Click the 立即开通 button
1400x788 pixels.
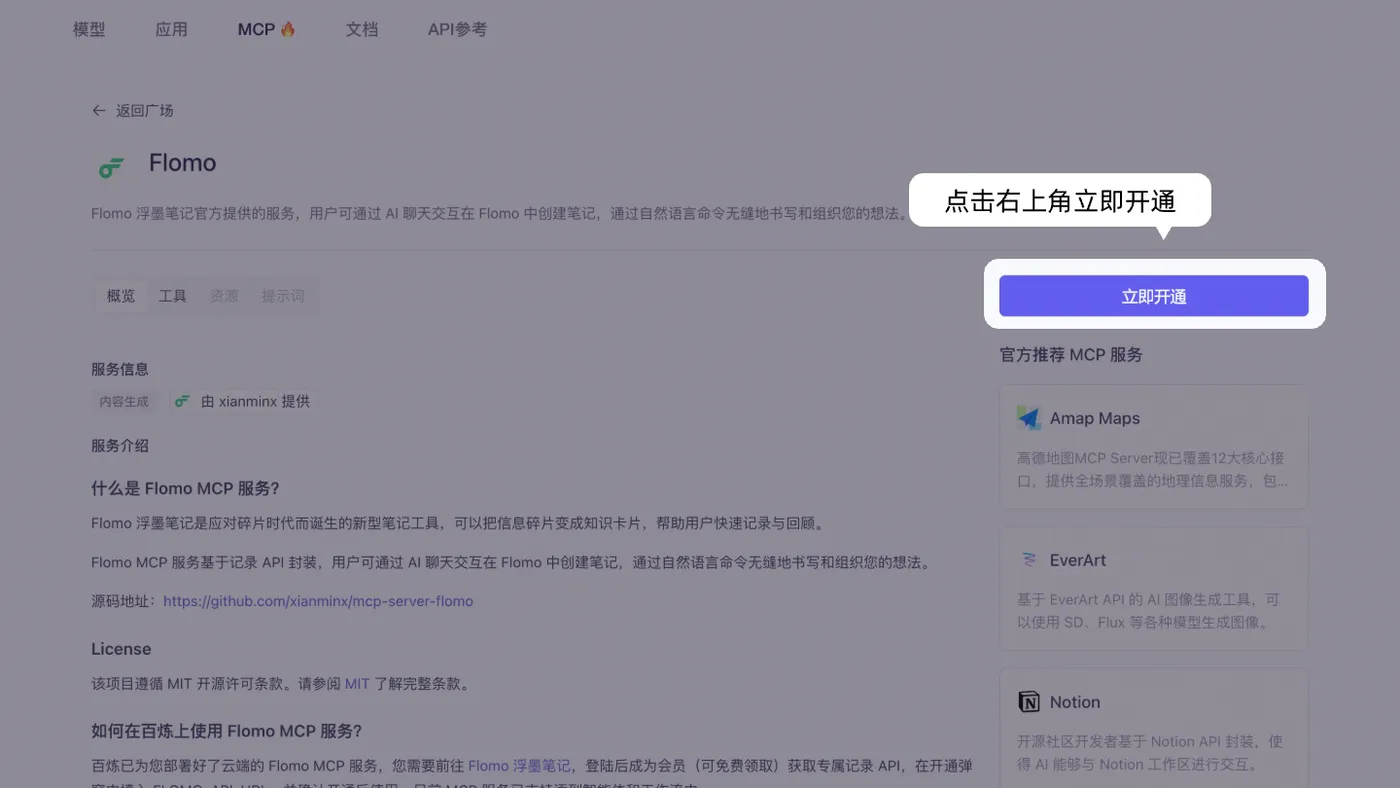coord(1154,296)
